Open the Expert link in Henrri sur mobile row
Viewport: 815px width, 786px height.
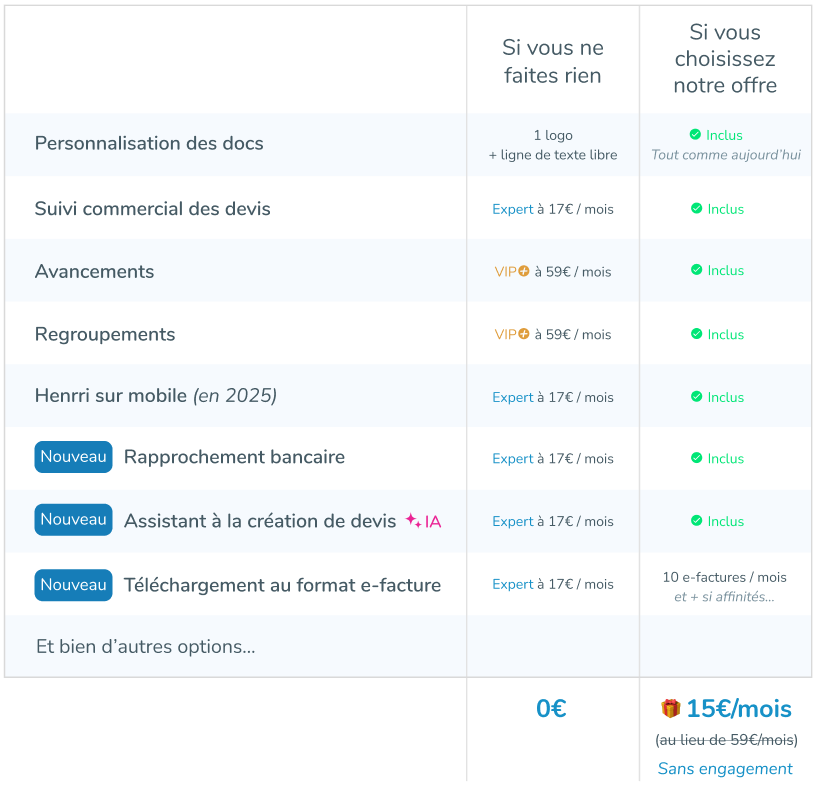(512, 398)
